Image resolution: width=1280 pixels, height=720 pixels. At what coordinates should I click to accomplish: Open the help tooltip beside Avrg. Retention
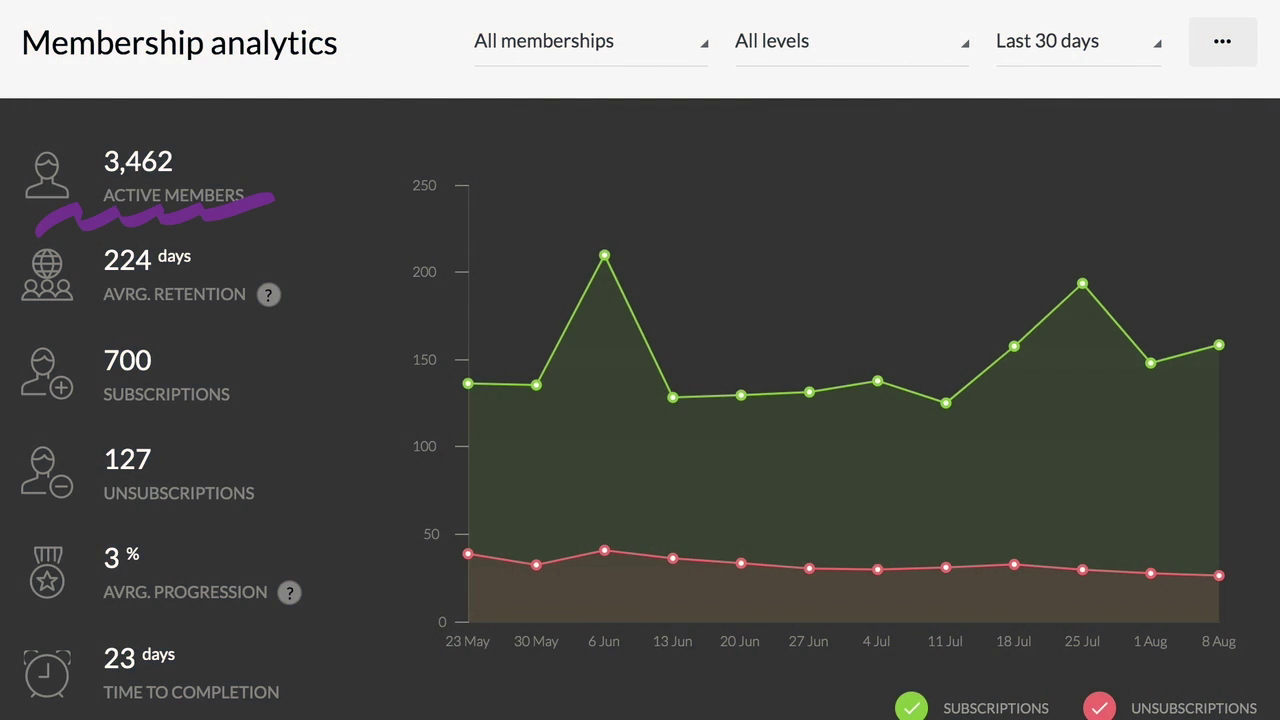tap(268, 295)
